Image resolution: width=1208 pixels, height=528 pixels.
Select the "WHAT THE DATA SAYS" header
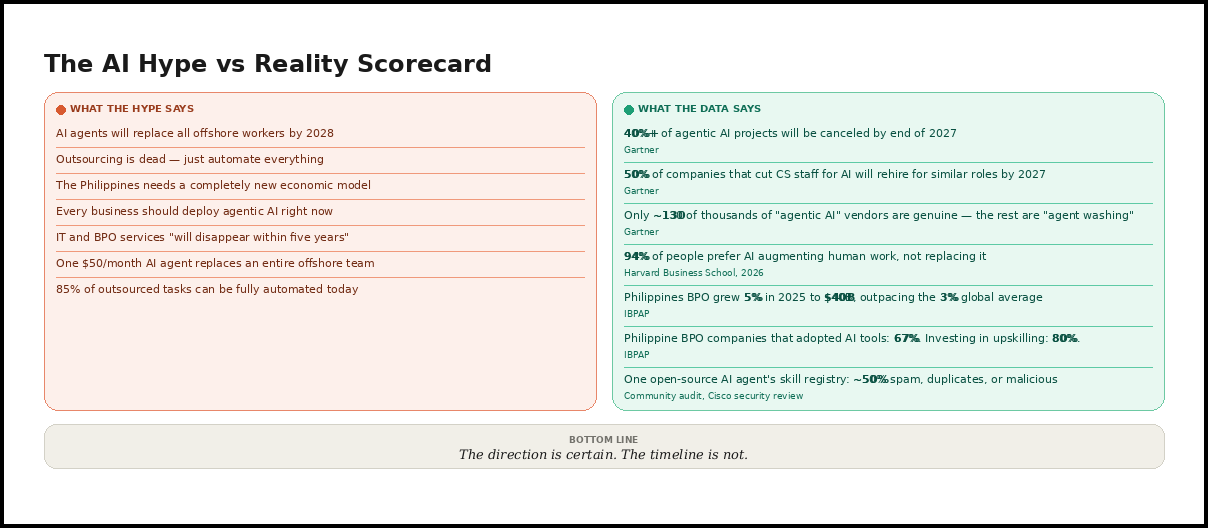(x=699, y=109)
